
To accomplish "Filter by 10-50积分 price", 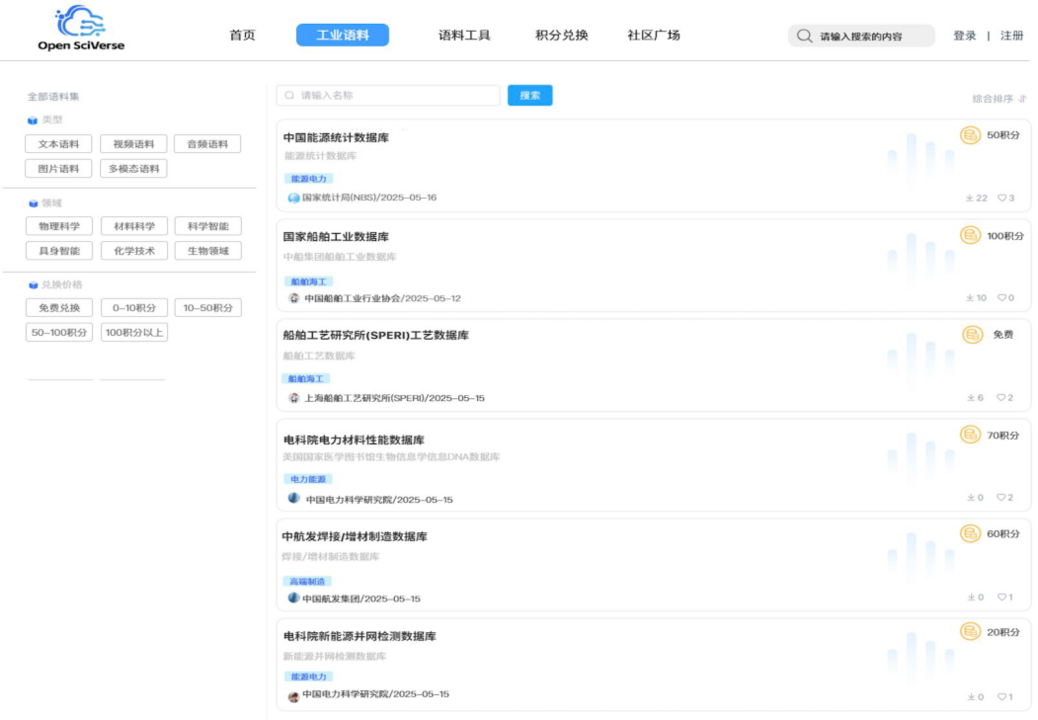I will pyautogui.click(x=208, y=308).
